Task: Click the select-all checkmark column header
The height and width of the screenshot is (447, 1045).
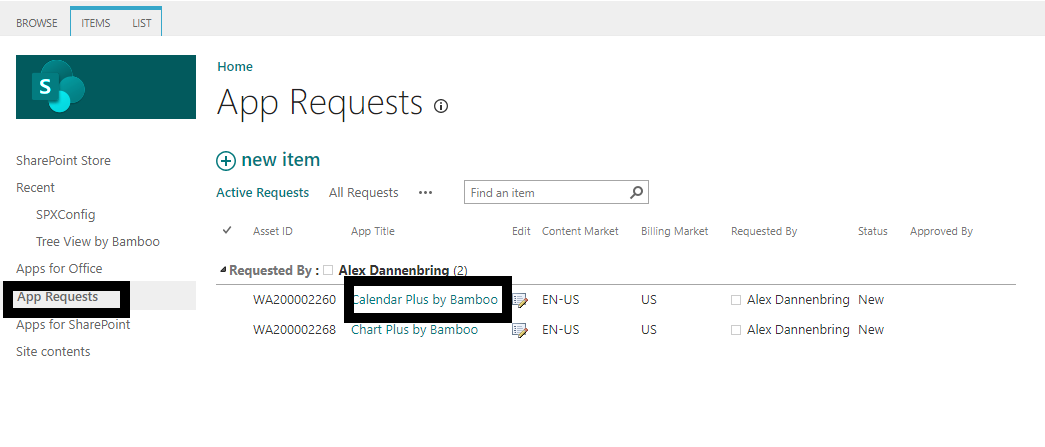Action: pos(227,231)
